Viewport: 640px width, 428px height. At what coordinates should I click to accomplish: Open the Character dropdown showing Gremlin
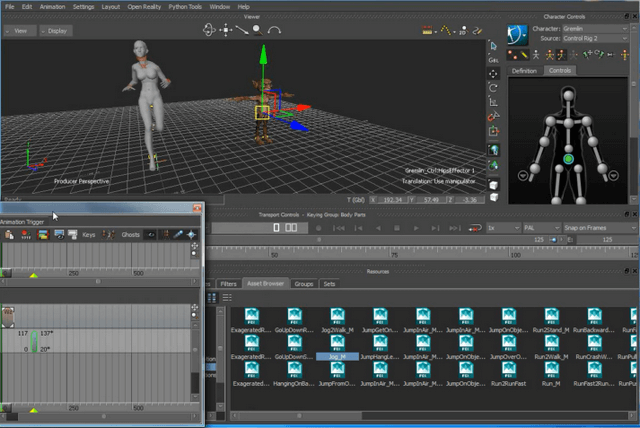pyautogui.click(x=597, y=29)
